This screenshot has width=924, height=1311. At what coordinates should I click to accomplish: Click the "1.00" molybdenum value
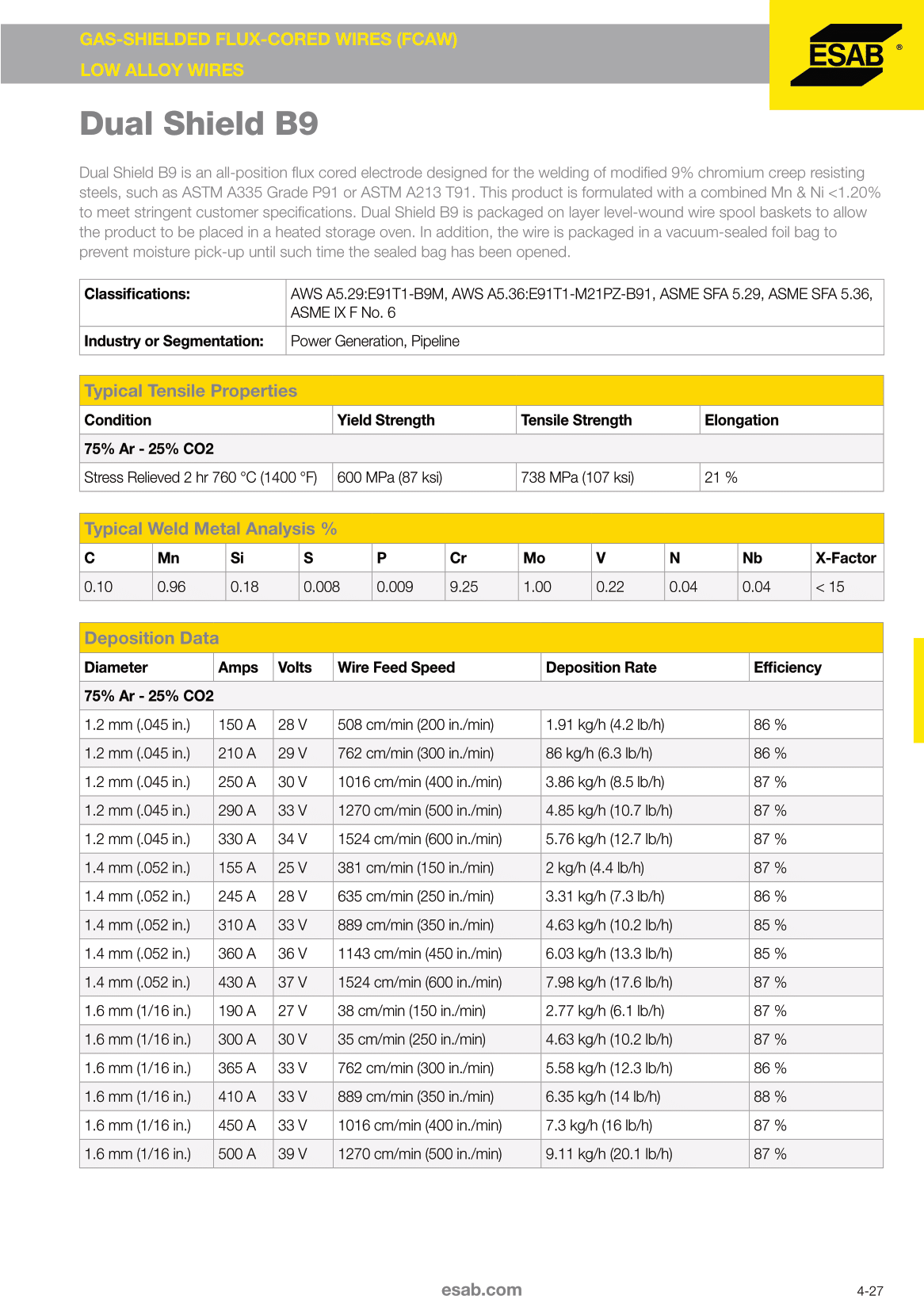(537, 587)
